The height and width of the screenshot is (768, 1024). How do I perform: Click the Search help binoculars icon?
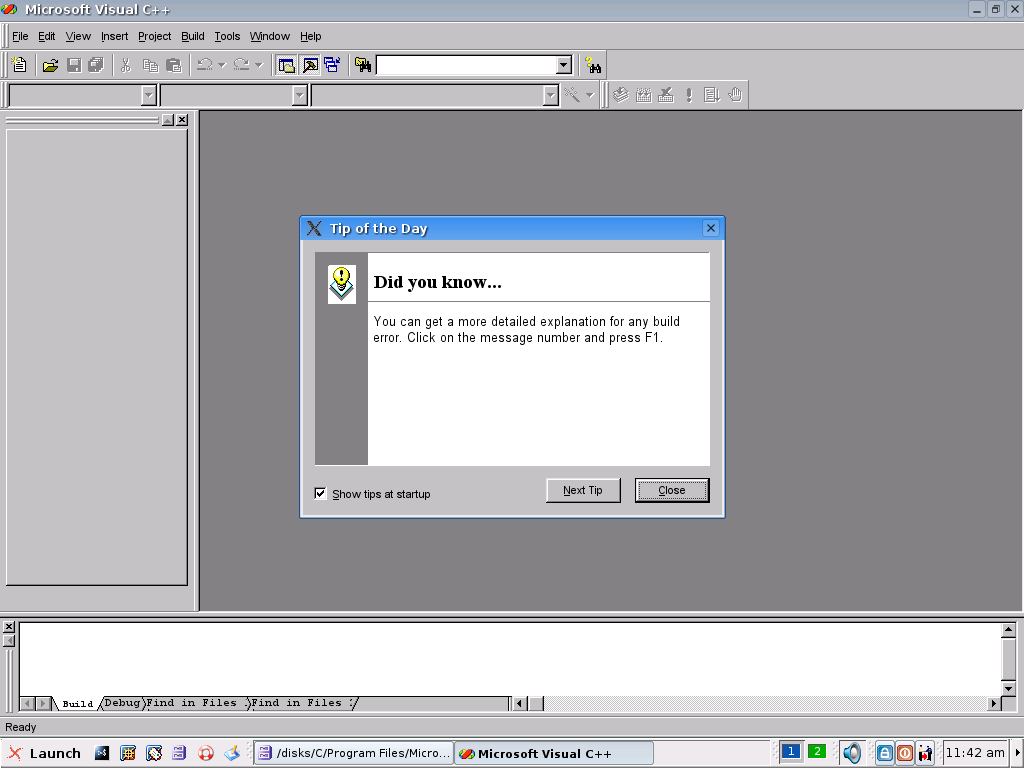(x=593, y=65)
